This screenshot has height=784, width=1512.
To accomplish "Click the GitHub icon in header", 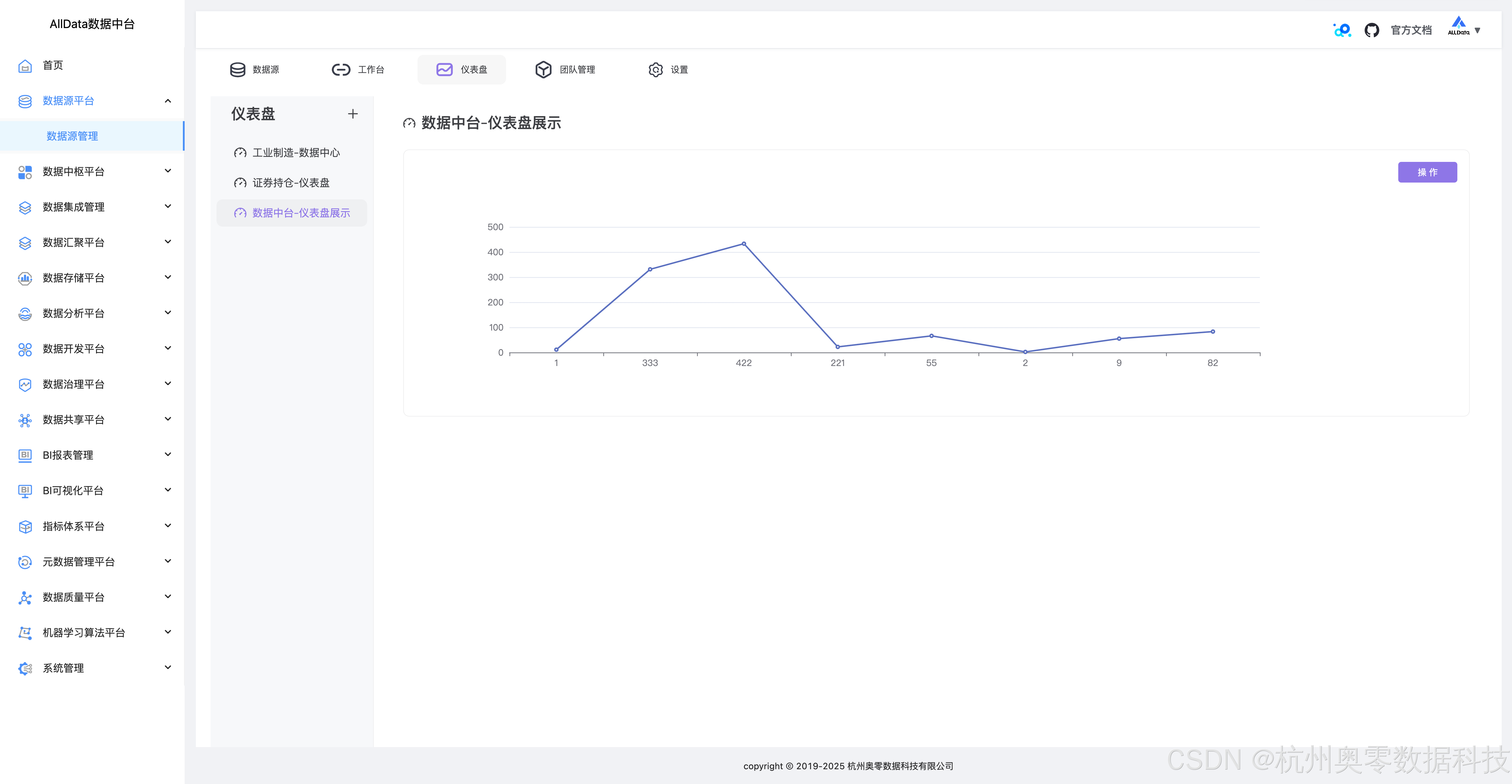I will click(1371, 30).
